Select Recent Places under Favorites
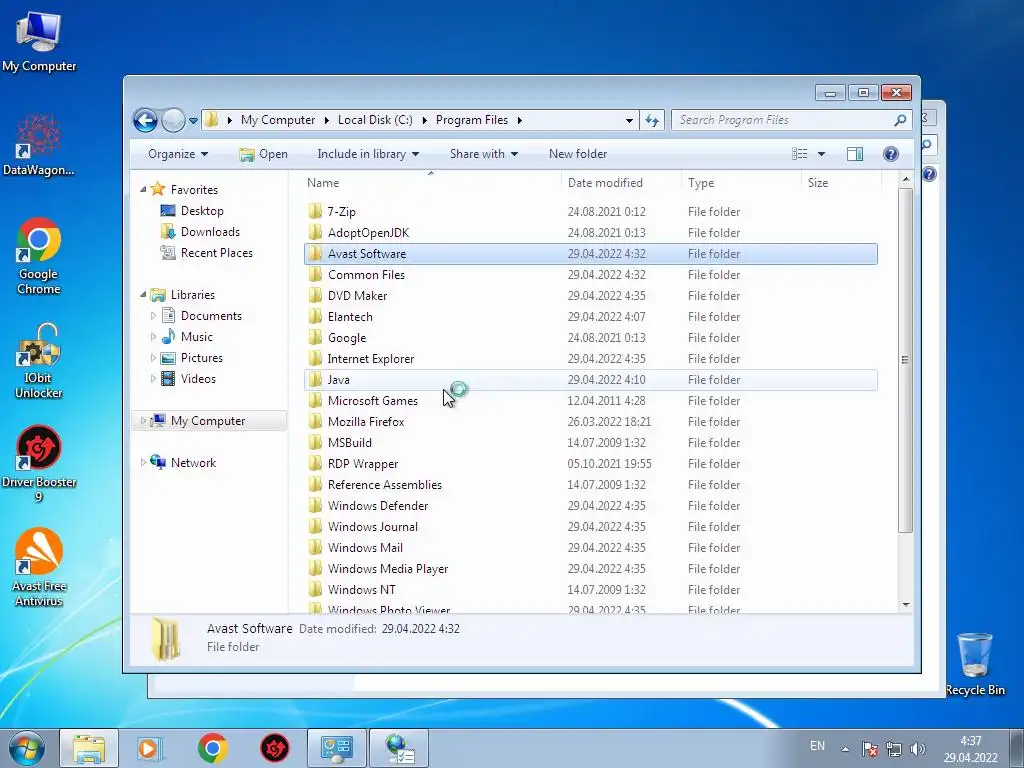The width and height of the screenshot is (1024, 768). click(x=206, y=253)
